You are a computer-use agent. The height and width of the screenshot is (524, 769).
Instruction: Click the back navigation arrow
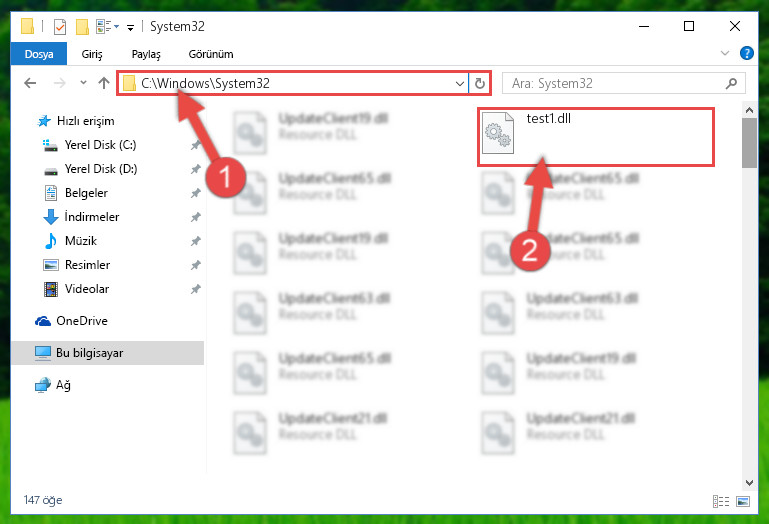(30, 83)
